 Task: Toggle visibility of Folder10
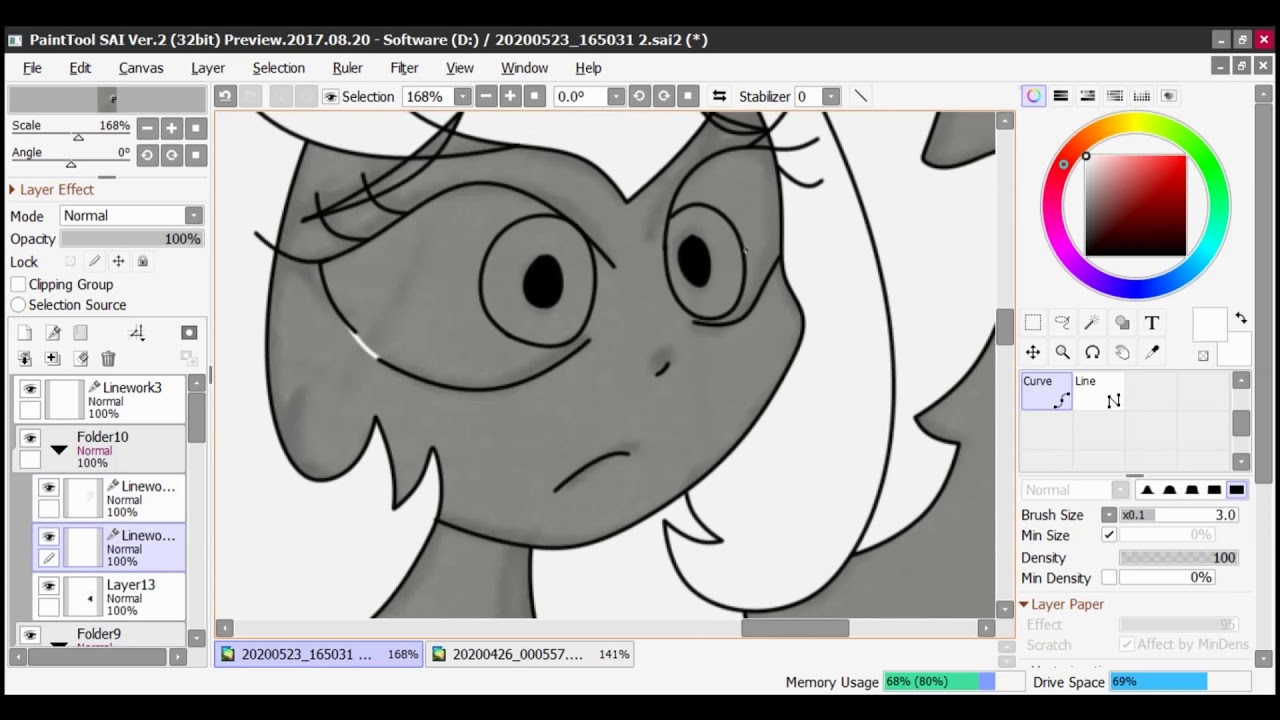pos(30,438)
